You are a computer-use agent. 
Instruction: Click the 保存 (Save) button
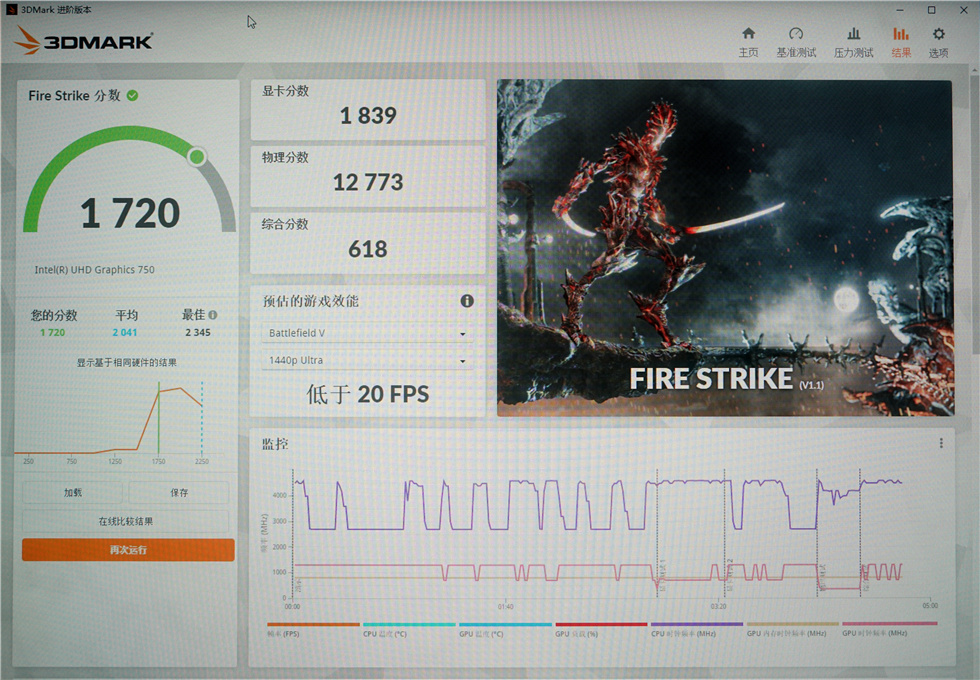tap(179, 492)
